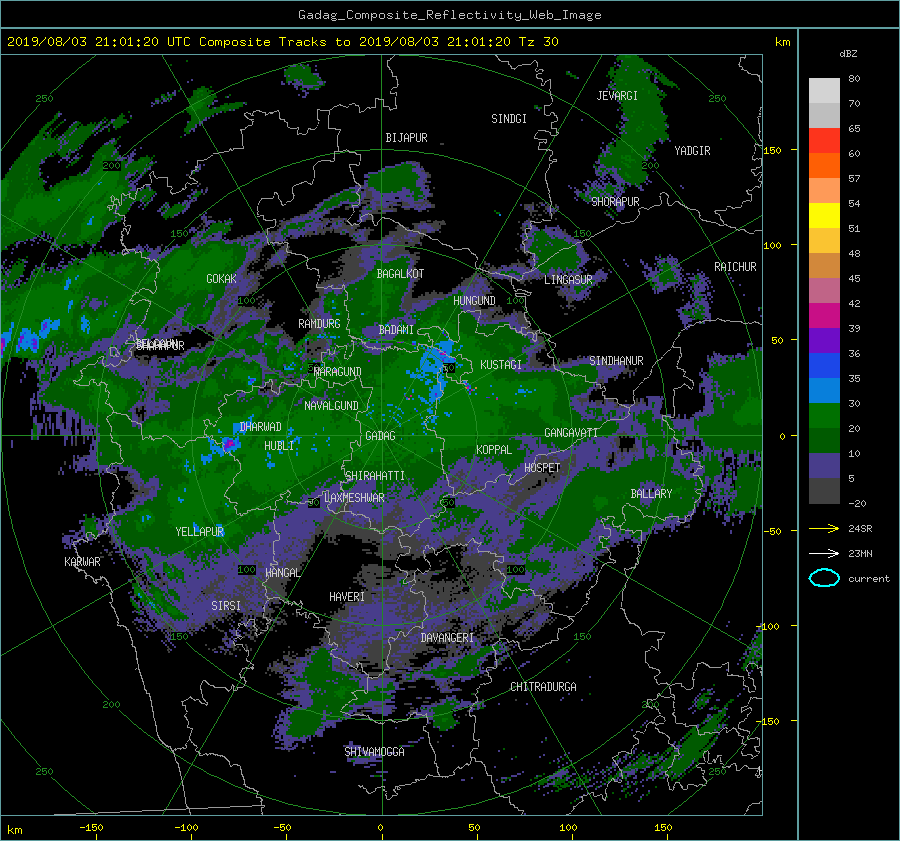Click the SHIRAHATTI city label
Screen dimensions: 900x841
coord(375,476)
